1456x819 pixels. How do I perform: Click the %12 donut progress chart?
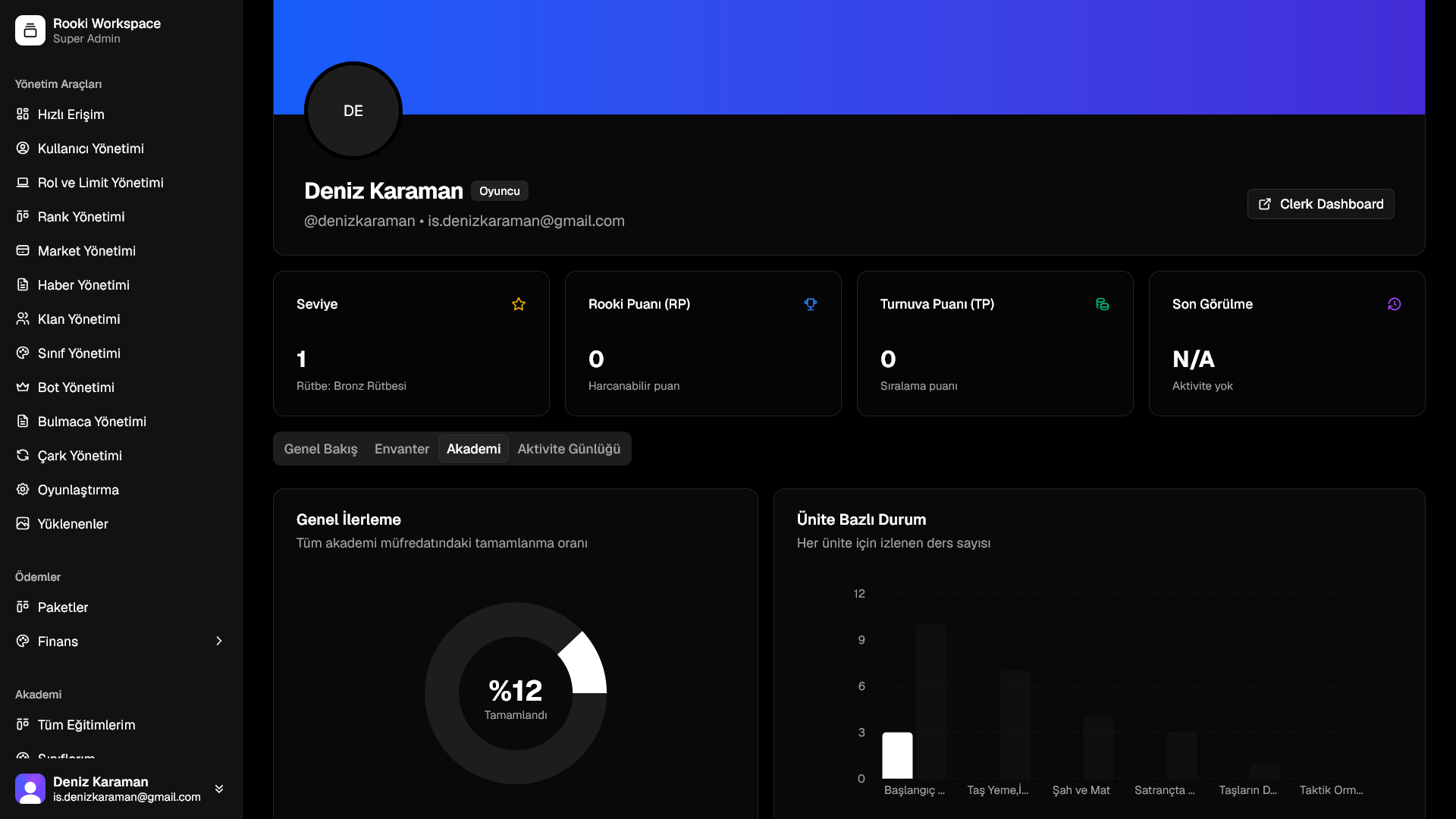point(516,693)
